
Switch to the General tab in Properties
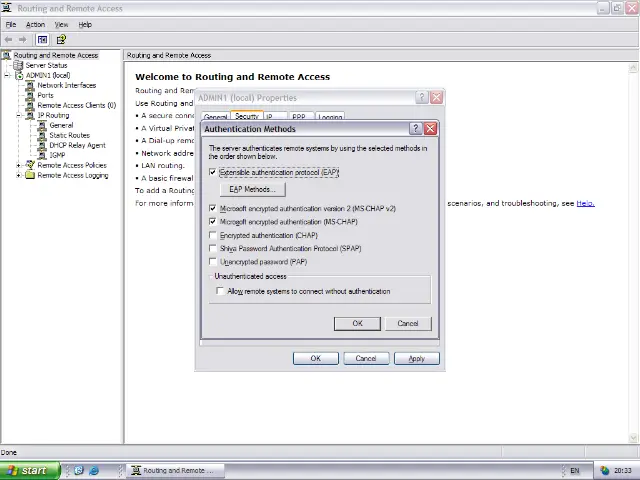[216, 117]
